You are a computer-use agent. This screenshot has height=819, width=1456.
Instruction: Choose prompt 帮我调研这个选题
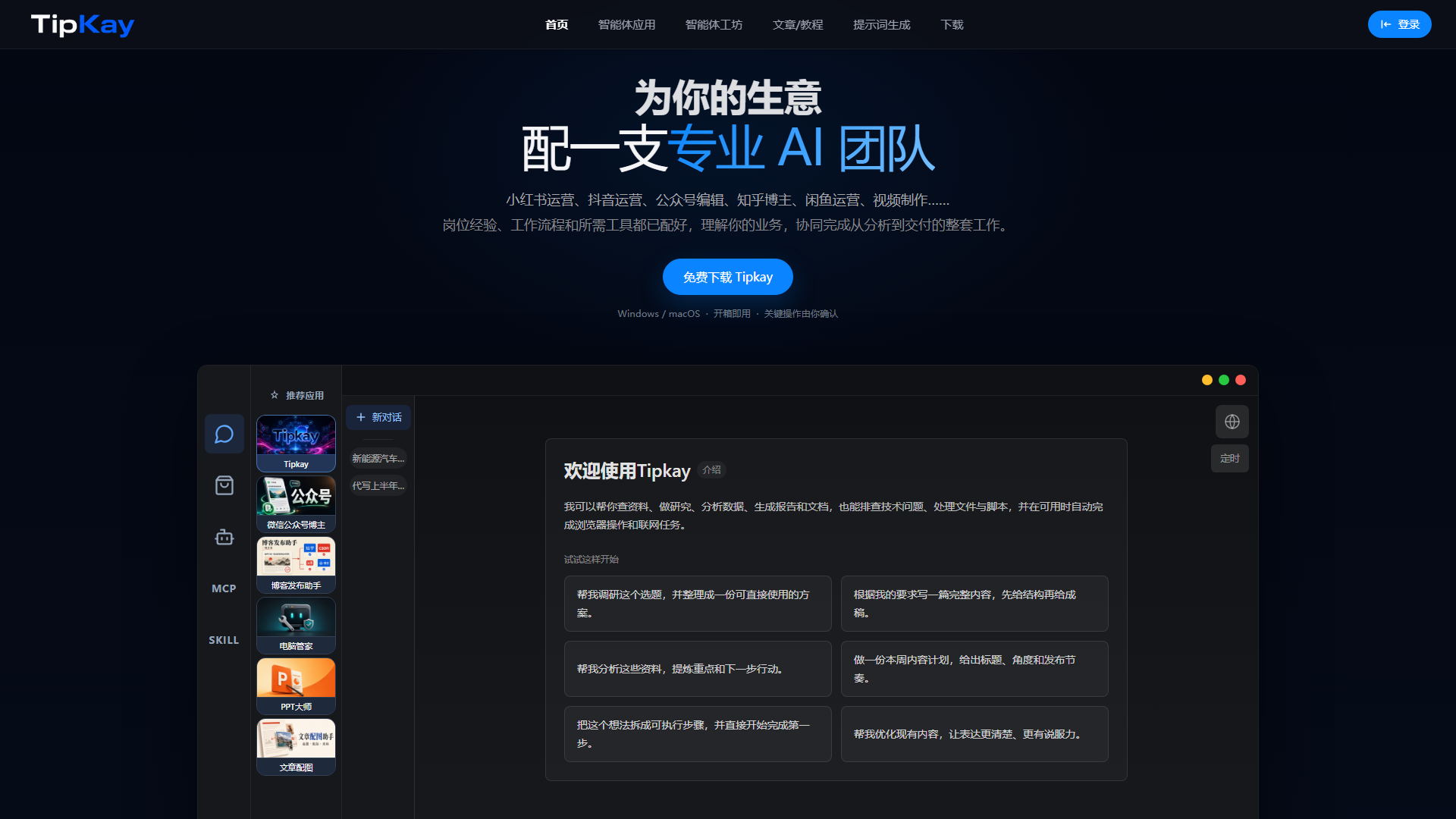coord(698,604)
